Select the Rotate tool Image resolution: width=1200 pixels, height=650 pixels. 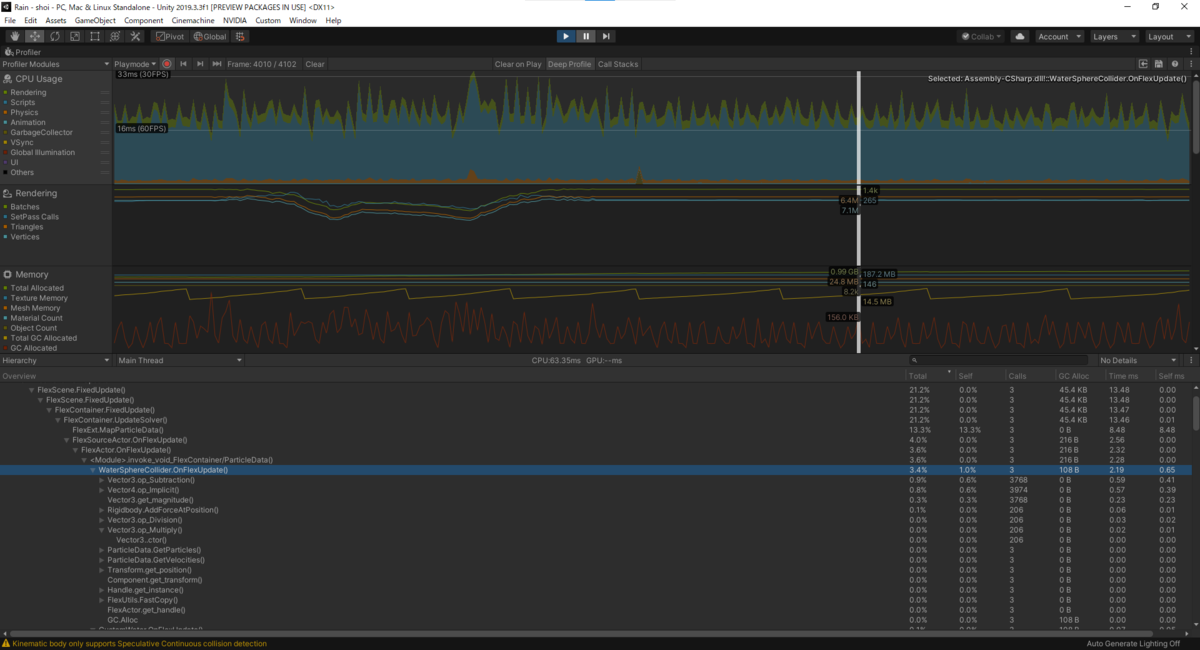coord(55,36)
